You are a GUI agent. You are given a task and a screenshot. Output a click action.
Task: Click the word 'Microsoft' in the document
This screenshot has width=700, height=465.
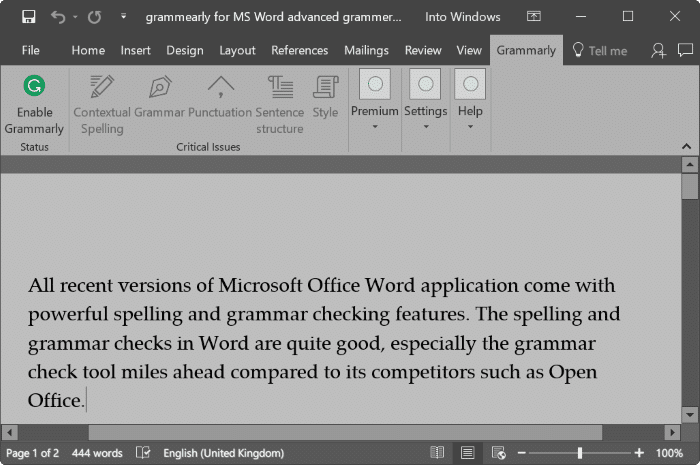pos(260,285)
